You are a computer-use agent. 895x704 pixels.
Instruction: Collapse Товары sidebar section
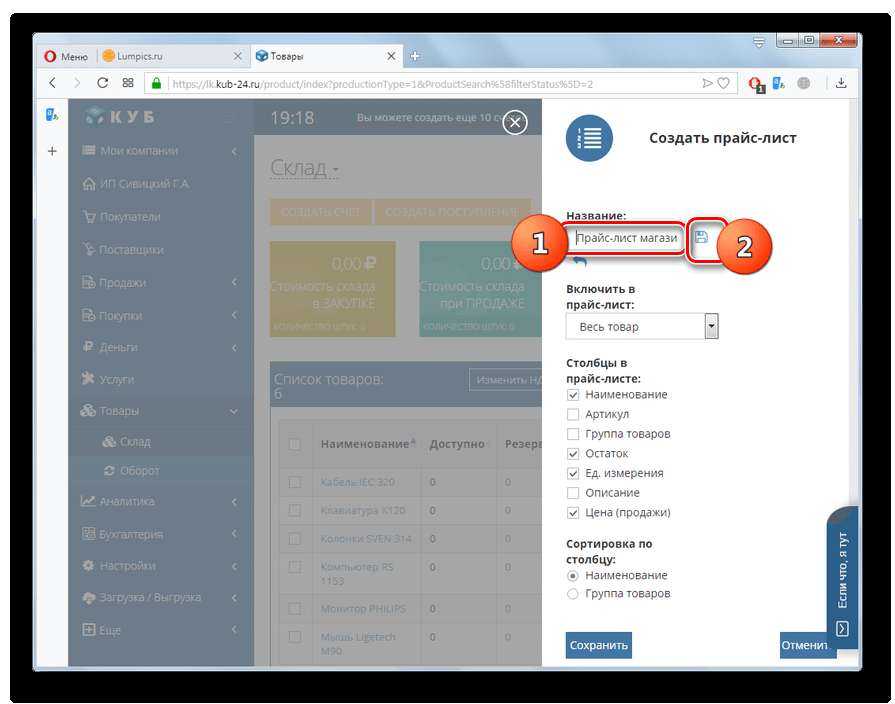point(161,411)
